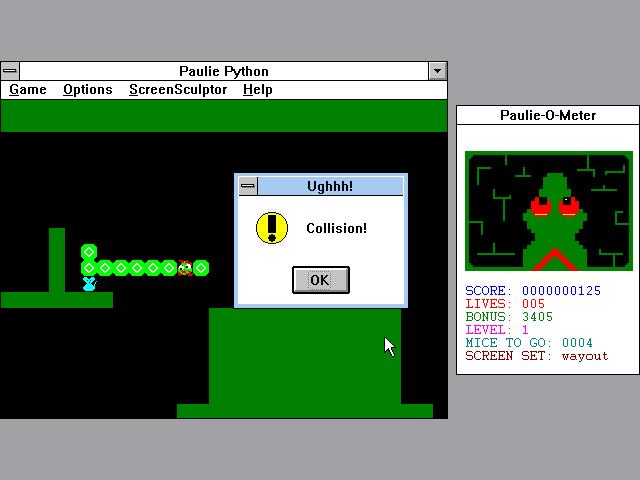Click the Paulie Python minimize arrow button

click(438, 71)
